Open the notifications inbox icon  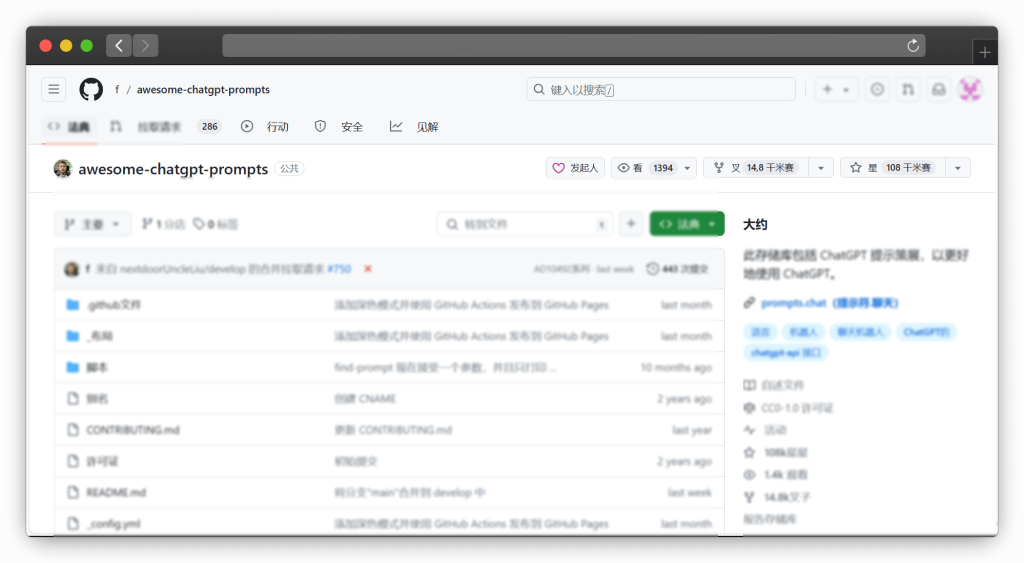pyautogui.click(x=938, y=89)
